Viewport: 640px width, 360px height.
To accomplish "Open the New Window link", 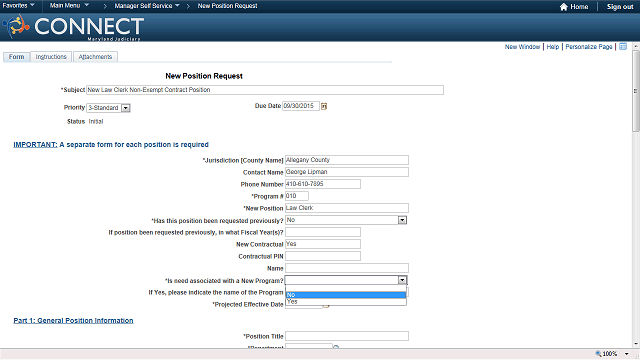I will point(522,47).
